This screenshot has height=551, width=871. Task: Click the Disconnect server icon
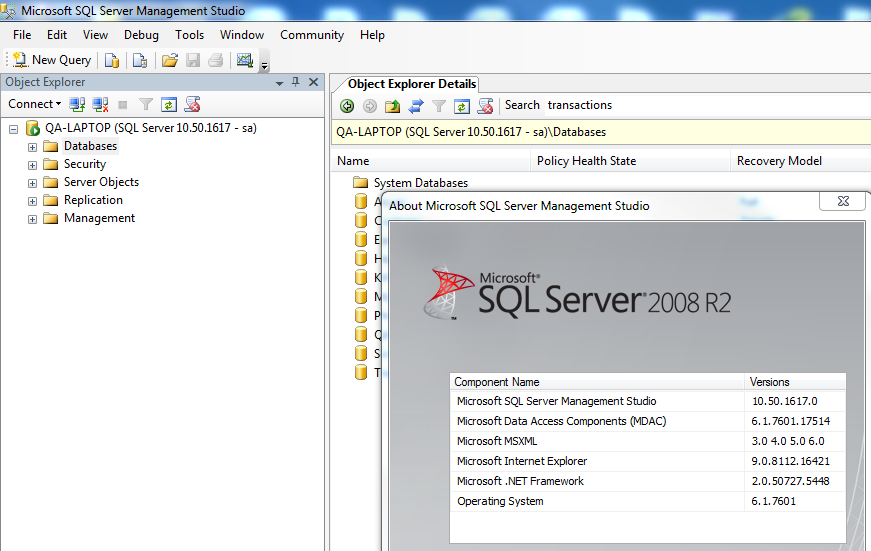(x=100, y=104)
